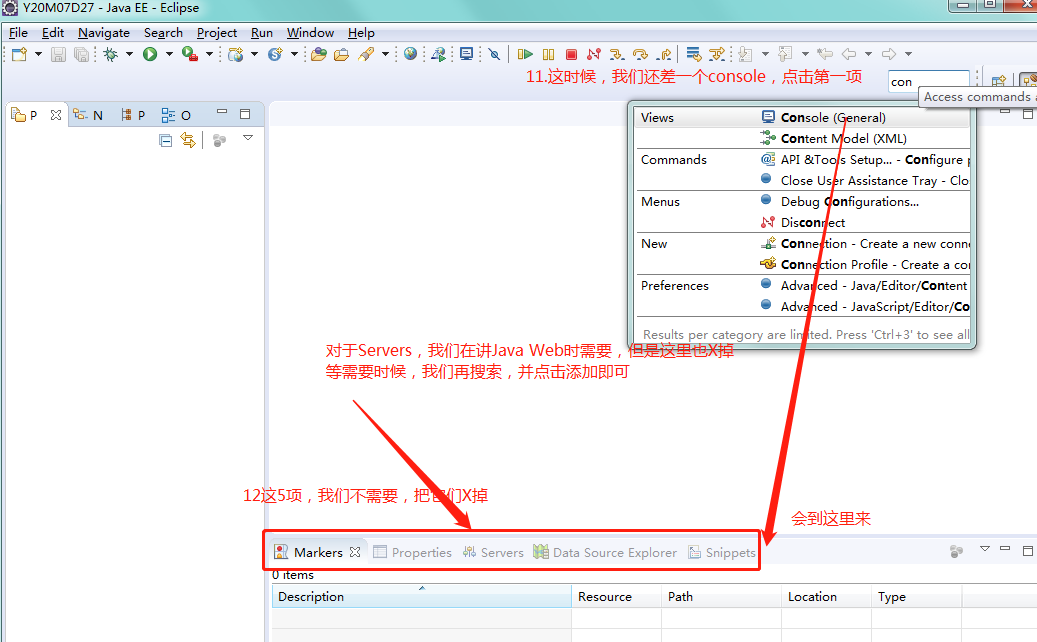
Task: Open the Search flashlight icon
Action: (x=365, y=54)
